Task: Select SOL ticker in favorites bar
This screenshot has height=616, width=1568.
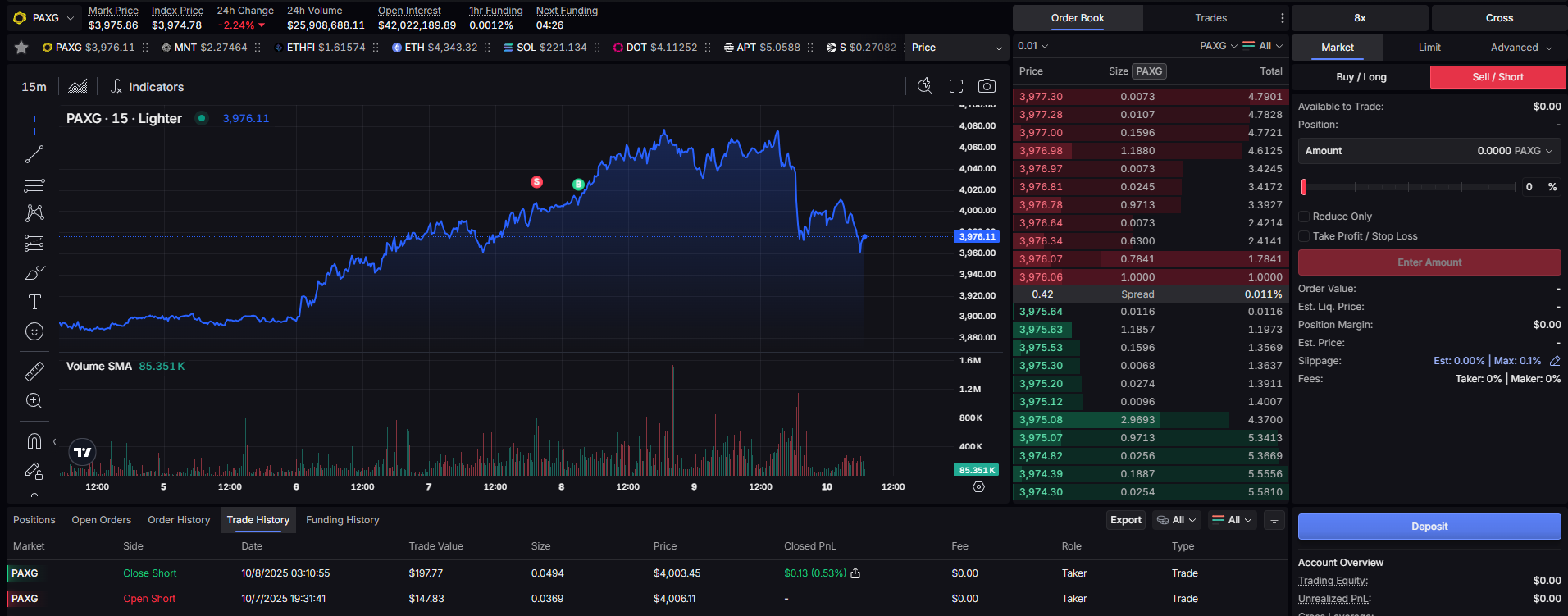Action: click(x=545, y=48)
